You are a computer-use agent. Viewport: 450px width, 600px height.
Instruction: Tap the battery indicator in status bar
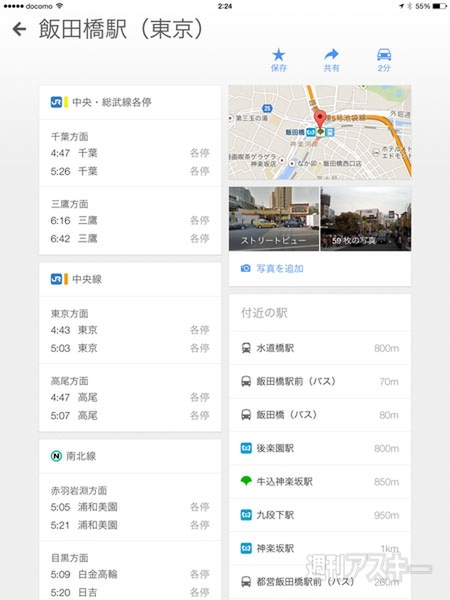pyautogui.click(x=439, y=6)
